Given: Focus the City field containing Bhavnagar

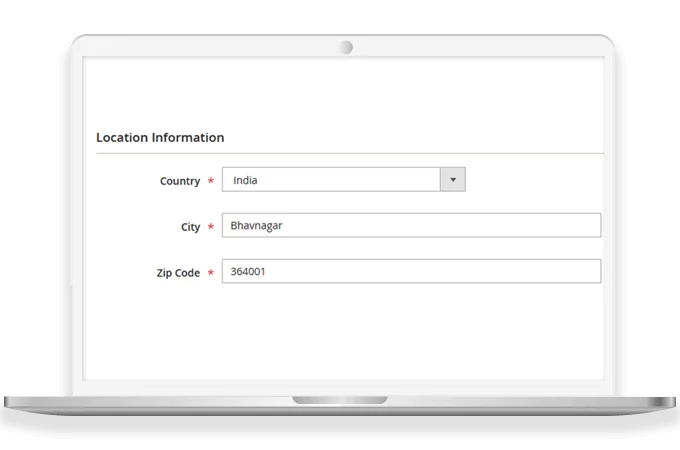Looking at the screenshot, I should [x=411, y=225].
